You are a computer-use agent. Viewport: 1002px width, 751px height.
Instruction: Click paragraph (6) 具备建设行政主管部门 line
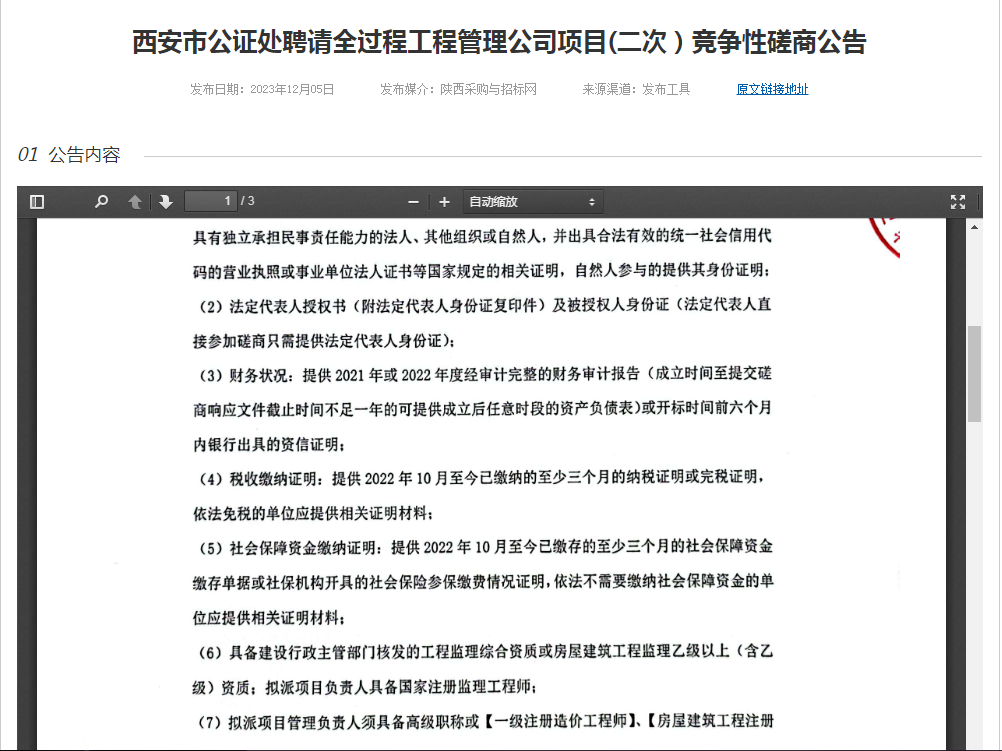click(485, 652)
